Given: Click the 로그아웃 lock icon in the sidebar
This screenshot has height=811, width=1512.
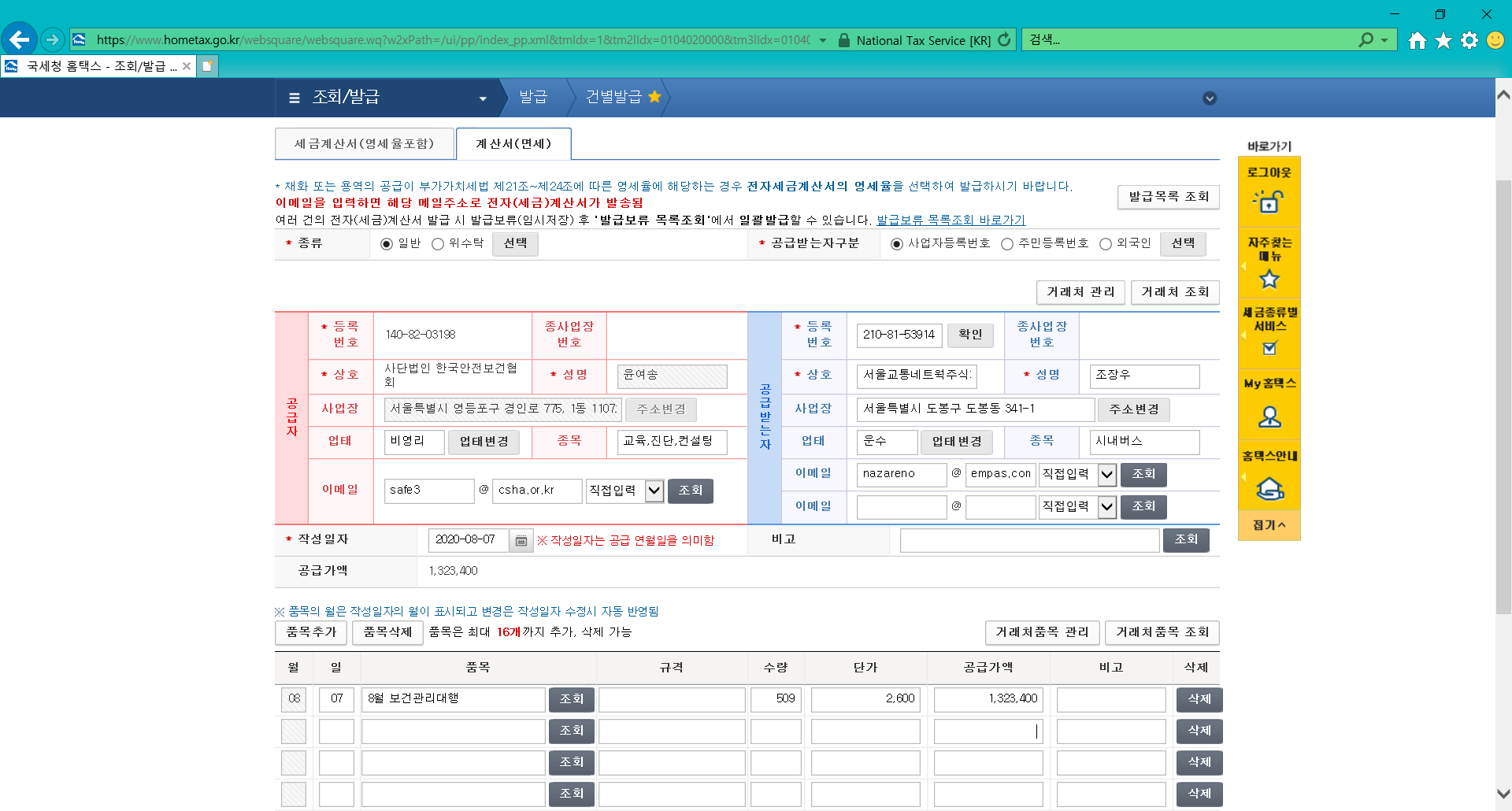Looking at the screenshot, I should pyautogui.click(x=1269, y=202).
